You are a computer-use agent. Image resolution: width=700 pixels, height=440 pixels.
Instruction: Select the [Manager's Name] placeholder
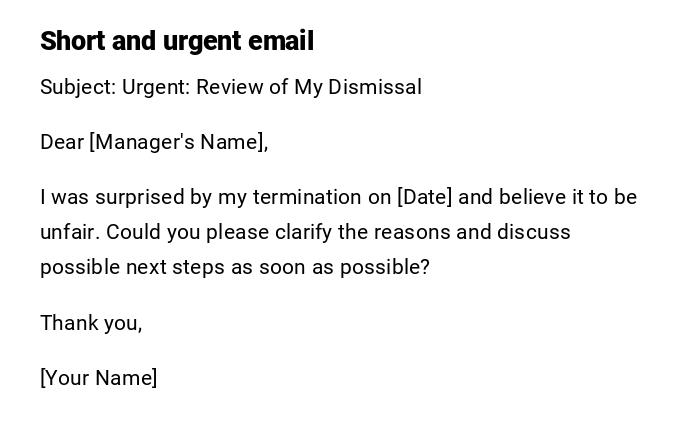(x=179, y=142)
